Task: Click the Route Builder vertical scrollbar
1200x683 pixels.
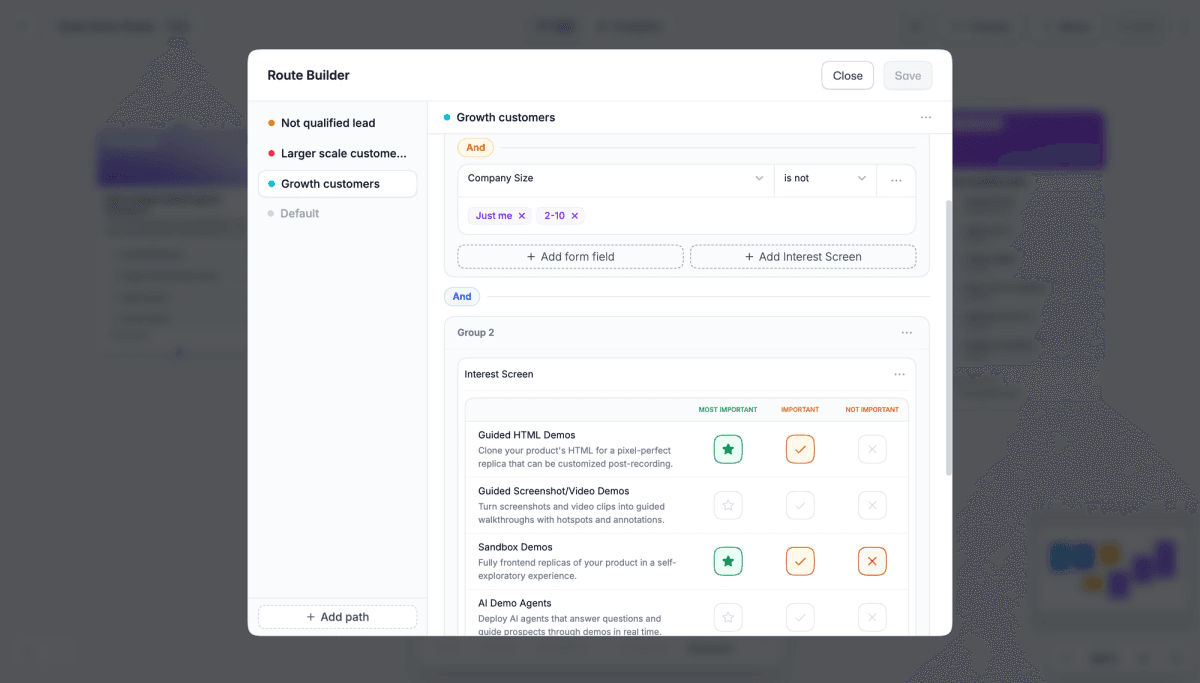Action: point(948,338)
